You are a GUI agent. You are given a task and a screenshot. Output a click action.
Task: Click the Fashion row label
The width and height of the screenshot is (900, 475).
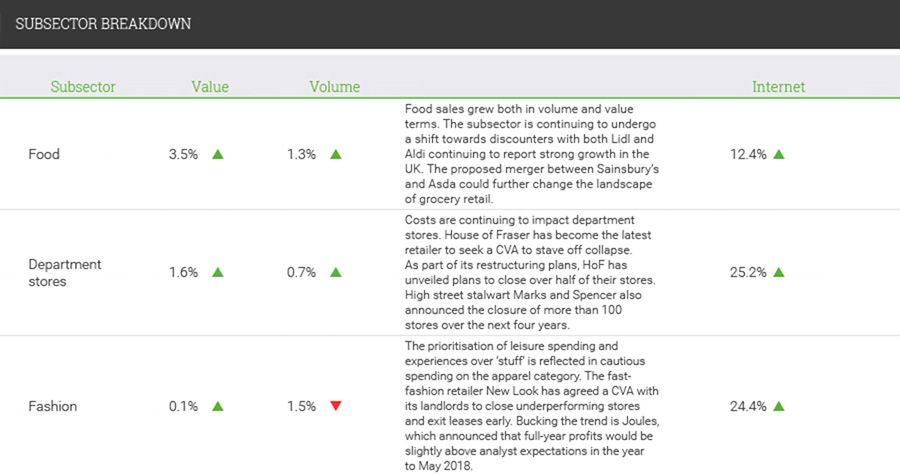53,406
